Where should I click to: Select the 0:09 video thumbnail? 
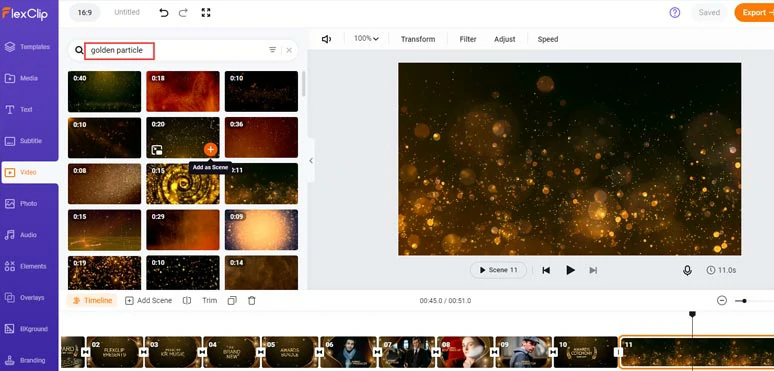[261, 230]
